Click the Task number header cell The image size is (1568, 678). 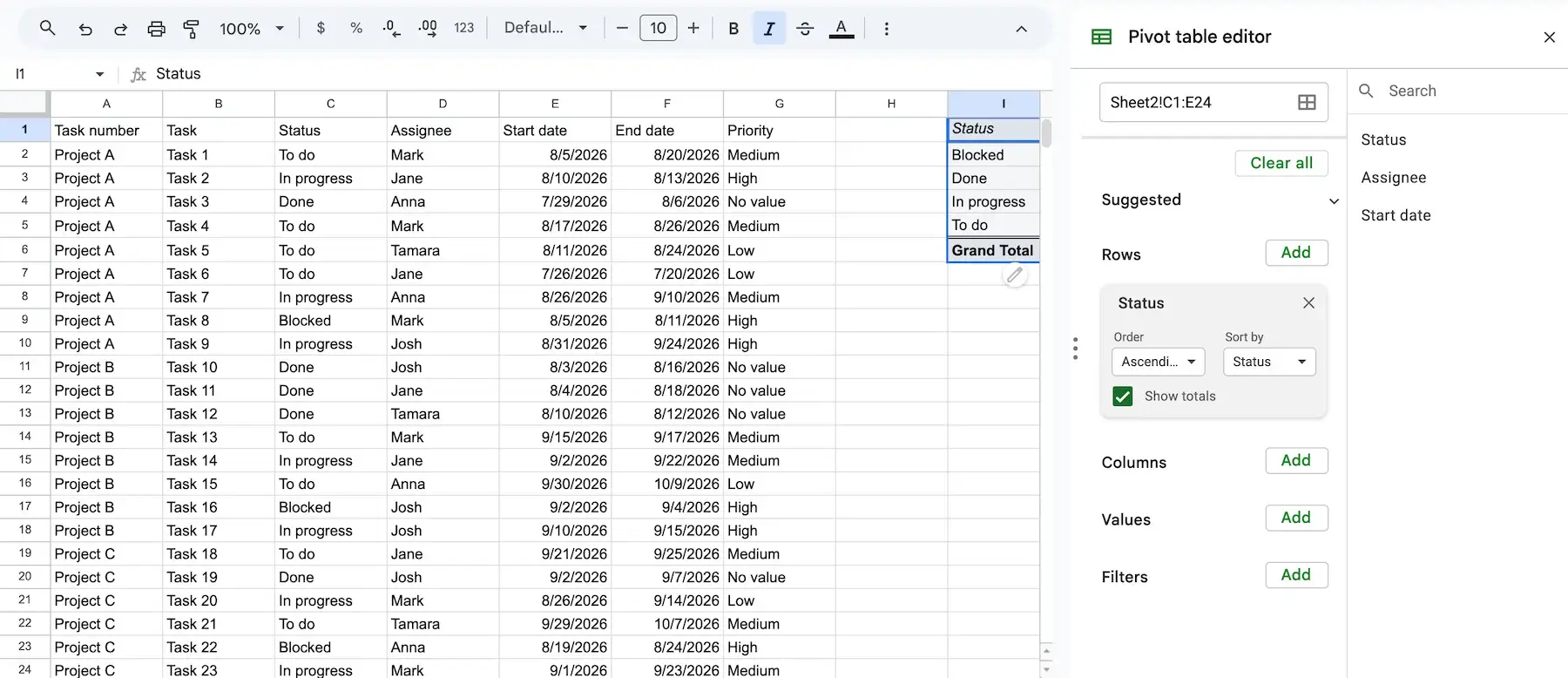(x=106, y=130)
